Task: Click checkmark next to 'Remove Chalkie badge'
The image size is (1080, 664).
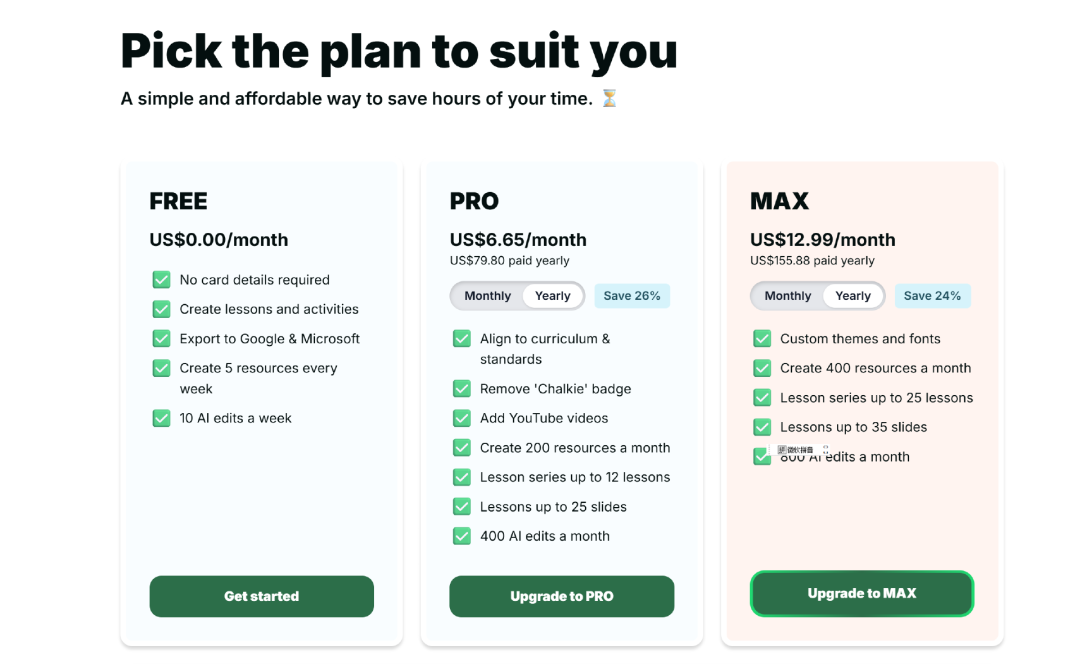Action: coord(461,389)
